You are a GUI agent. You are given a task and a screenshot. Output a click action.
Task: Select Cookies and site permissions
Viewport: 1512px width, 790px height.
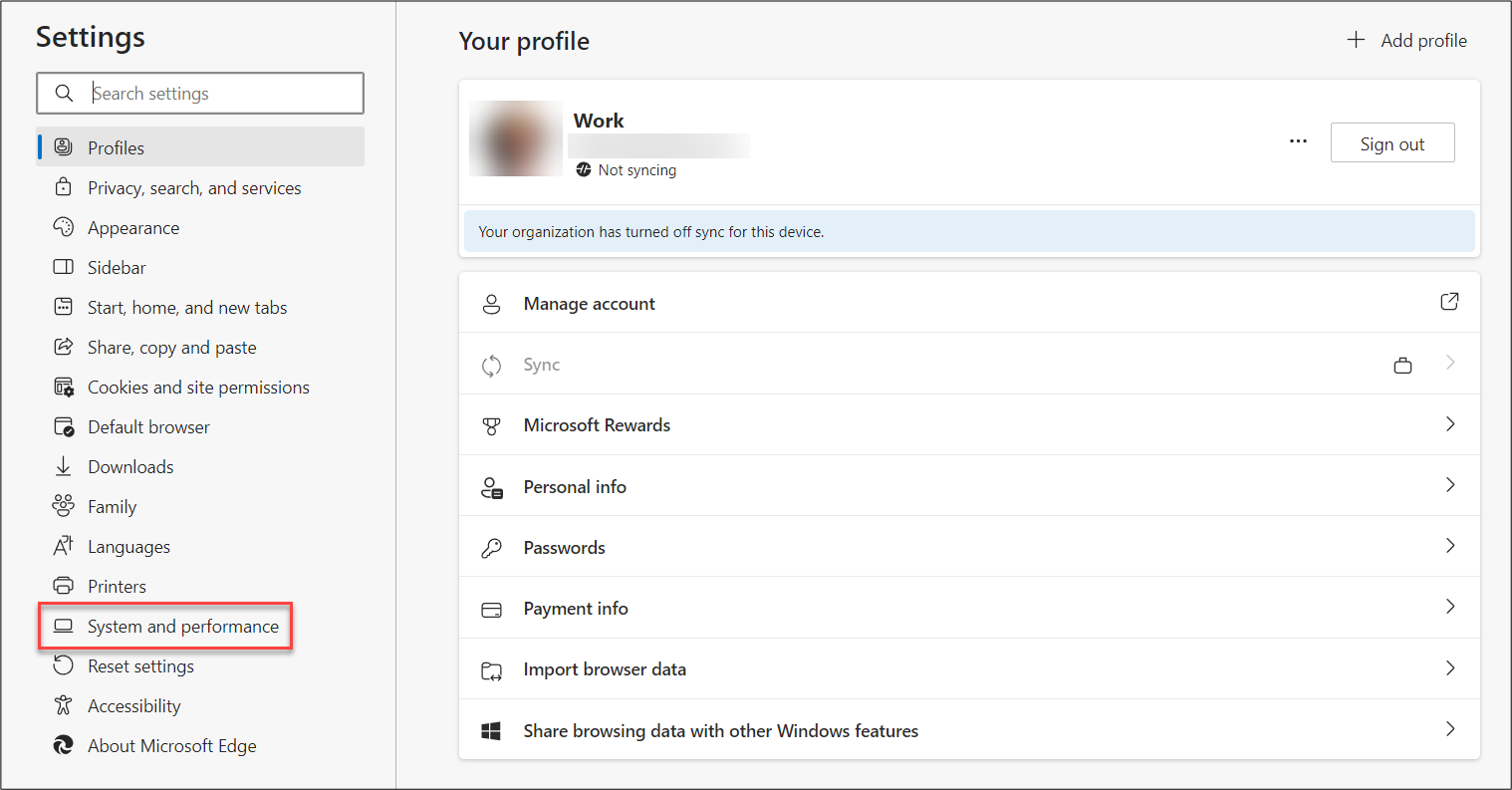coord(198,388)
